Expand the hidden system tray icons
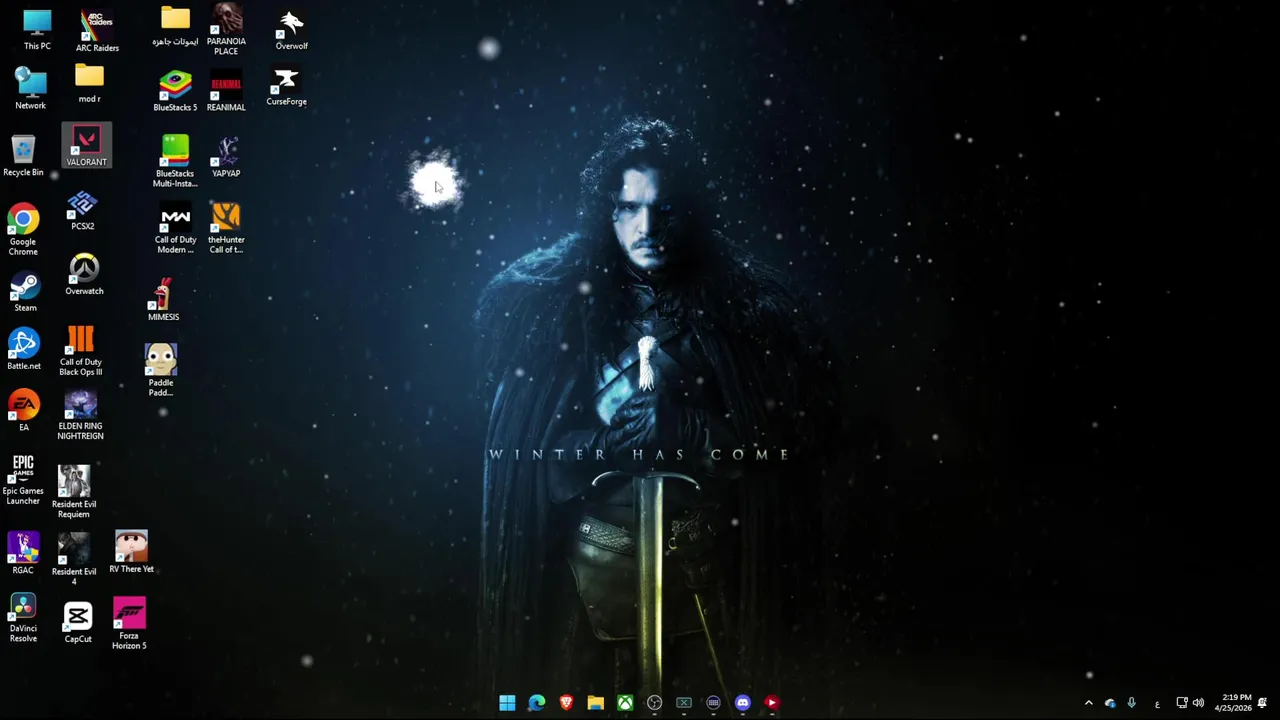 1089,703
